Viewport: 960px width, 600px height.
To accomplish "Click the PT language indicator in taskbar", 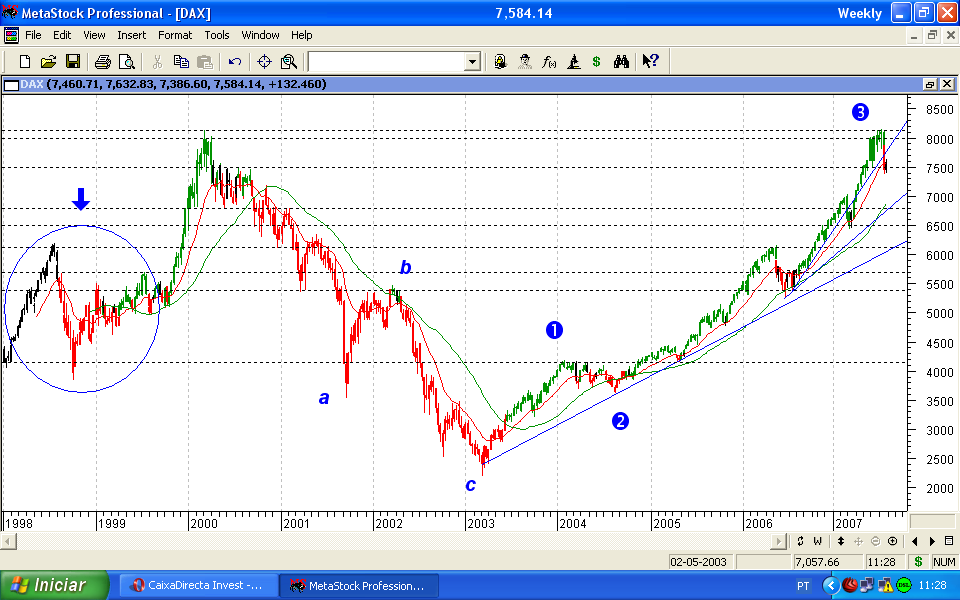I will tap(803, 586).
